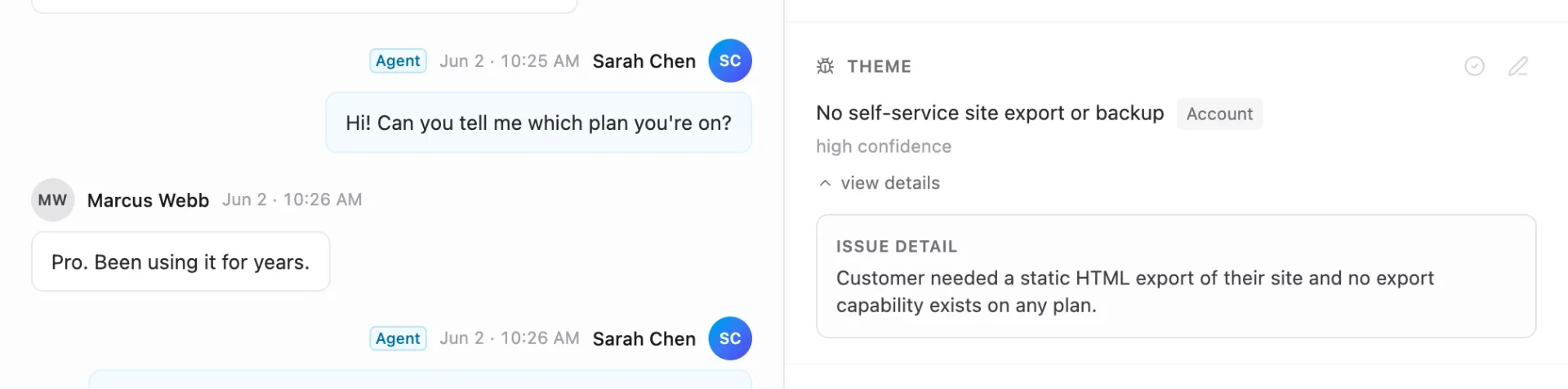Click the Jun 2 10:26 AM timestamp beside Marcus Webb
The image size is (1568, 389).
(292, 199)
